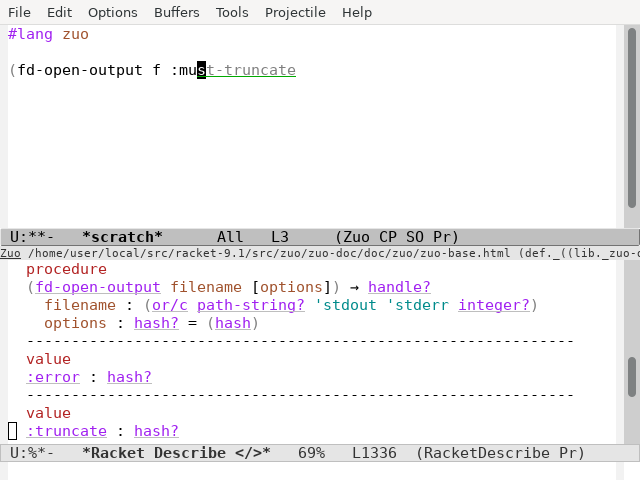Click the Describe buffer scrollbar thumb
The width and height of the screenshot is (640, 480).
pyautogui.click(x=632, y=377)
